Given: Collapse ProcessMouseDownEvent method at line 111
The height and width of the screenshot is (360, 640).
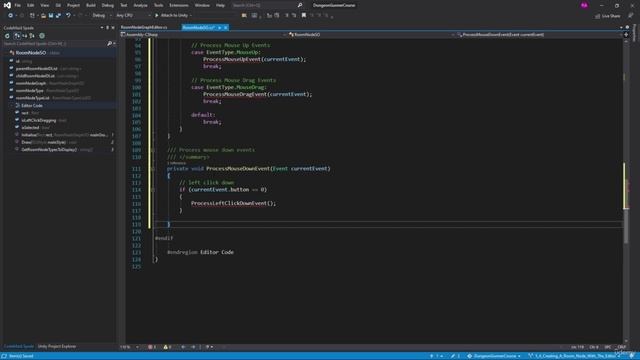Looking at the screenshot, I should click(x=153, y=169).
